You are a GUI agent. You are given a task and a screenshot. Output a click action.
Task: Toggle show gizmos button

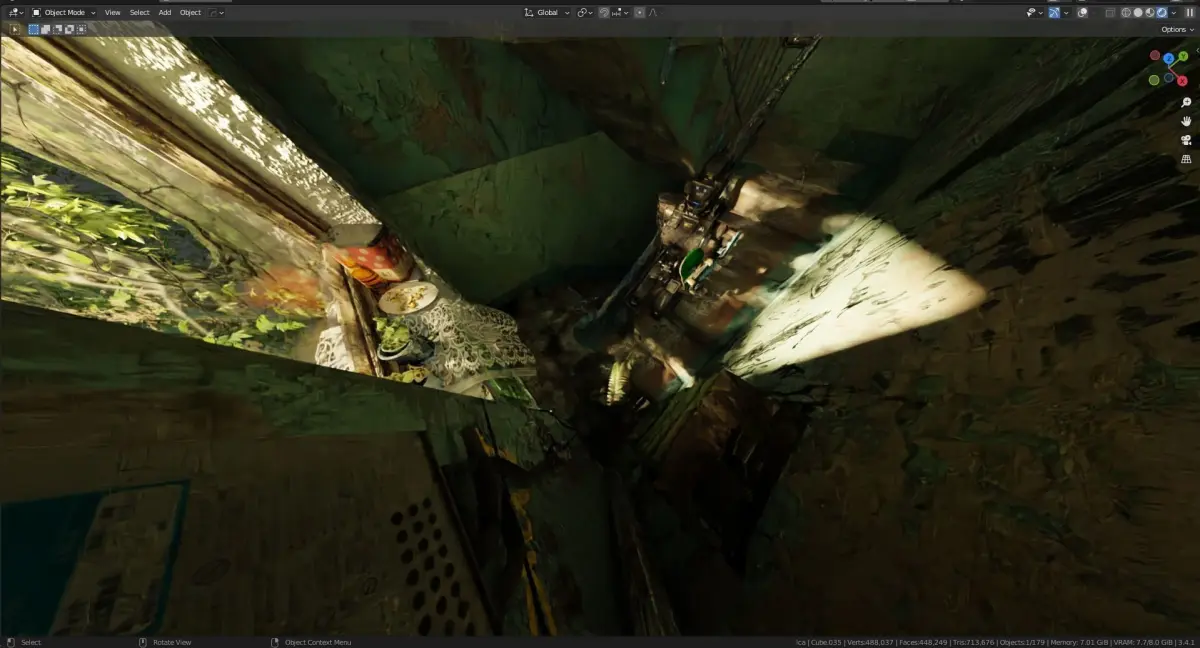click(1054, 13)
